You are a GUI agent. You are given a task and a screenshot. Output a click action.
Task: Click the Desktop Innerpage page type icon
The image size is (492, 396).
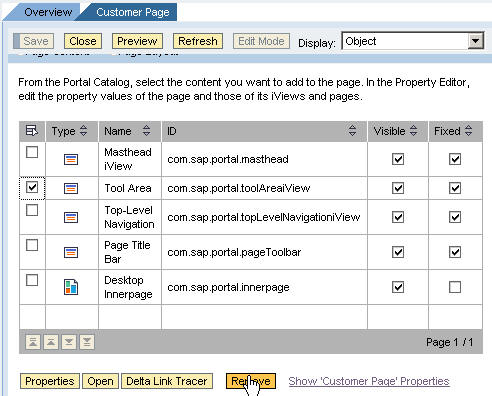(x=71, y=287)
